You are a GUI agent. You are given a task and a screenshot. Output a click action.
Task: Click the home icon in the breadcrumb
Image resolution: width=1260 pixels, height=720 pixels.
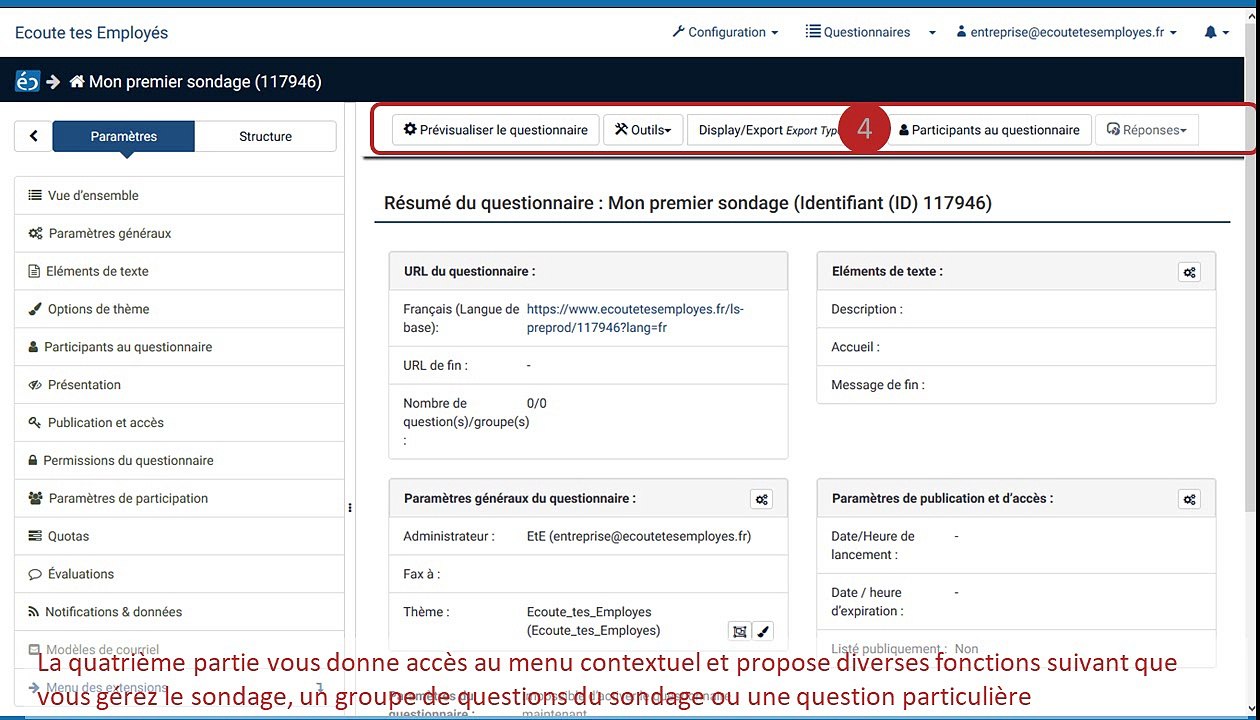pyautogui.click(x=77, y=82)
